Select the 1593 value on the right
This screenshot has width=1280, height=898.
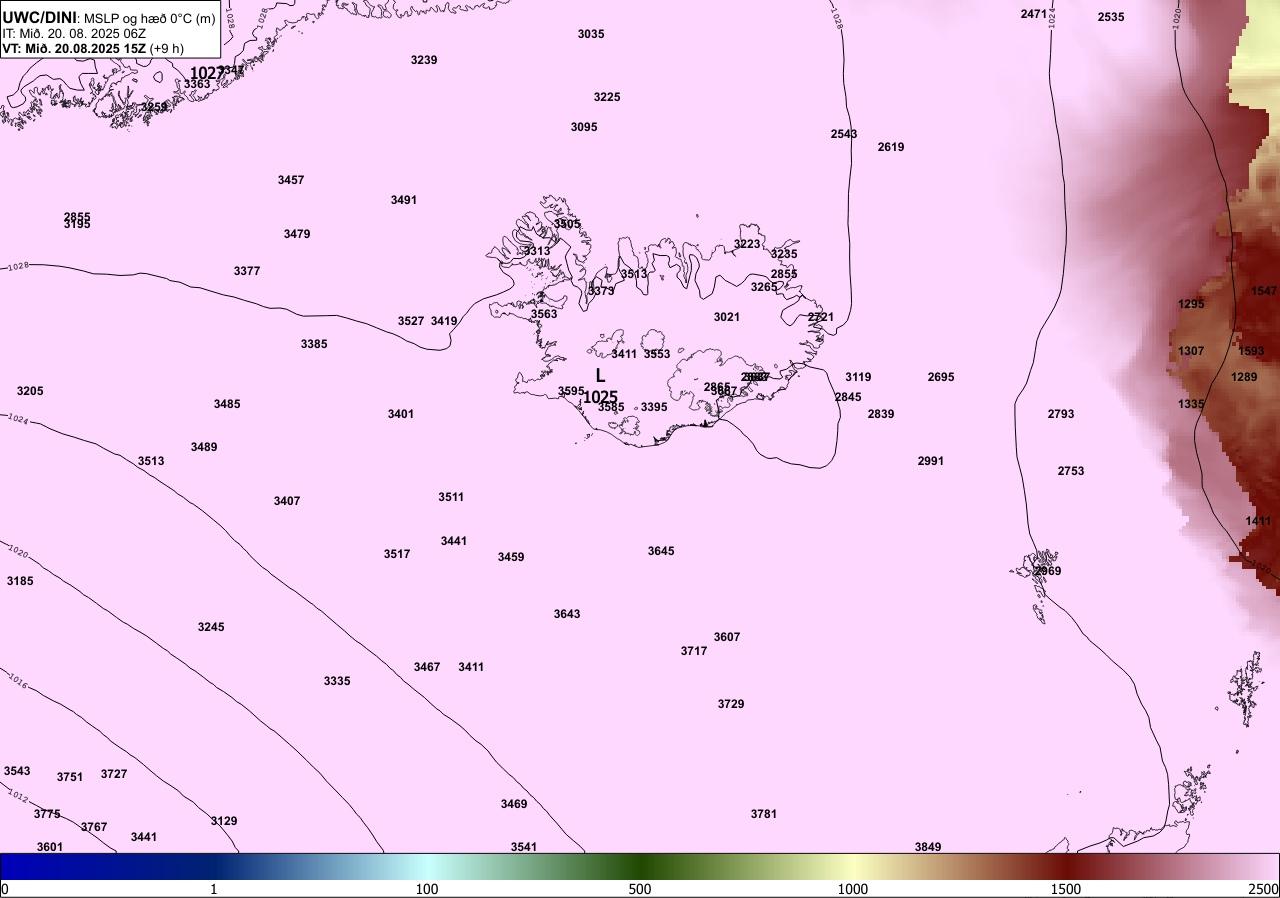coord(1251,351)
